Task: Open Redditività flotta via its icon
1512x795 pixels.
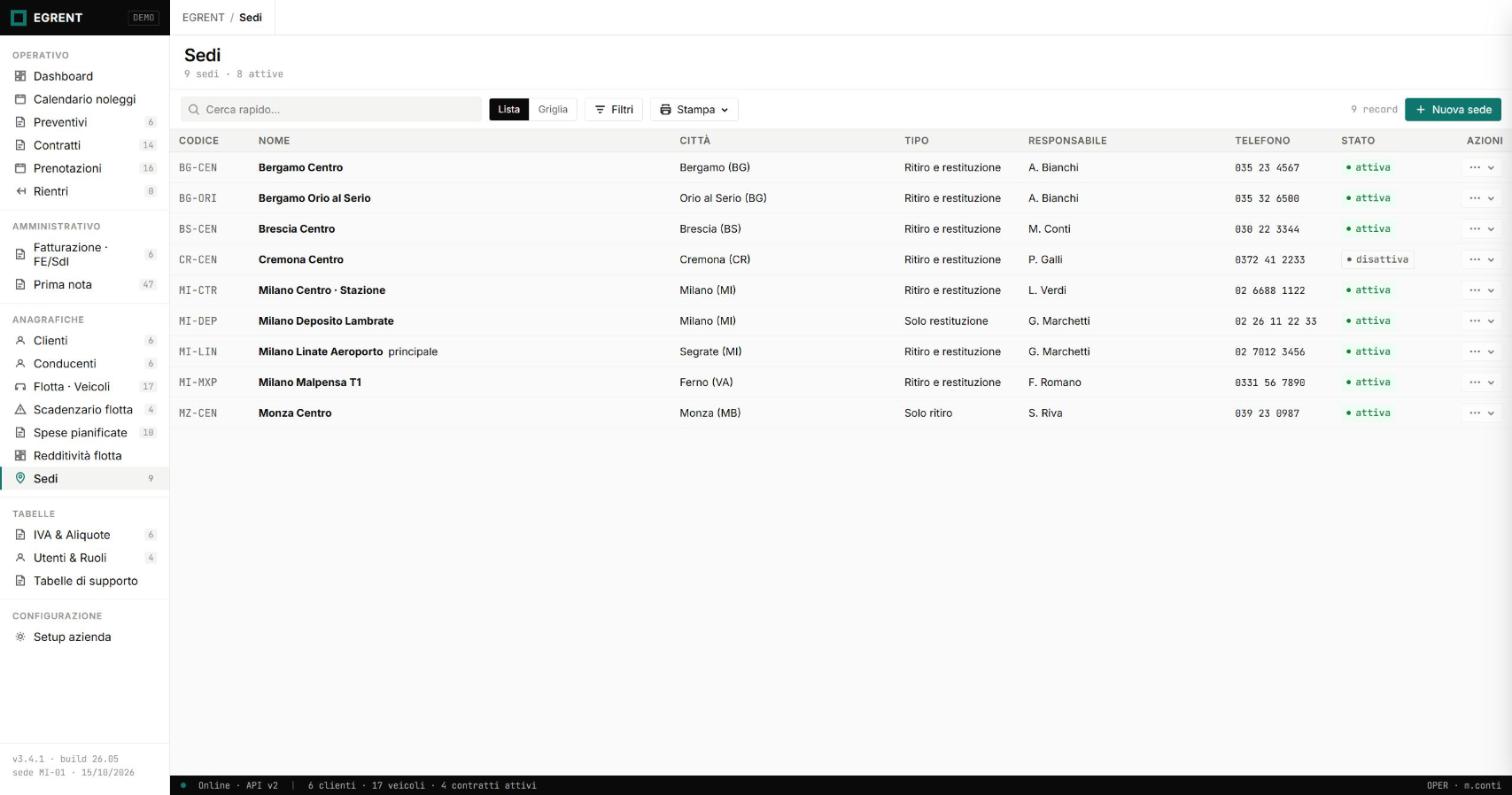Action: (x=20, y=456)
